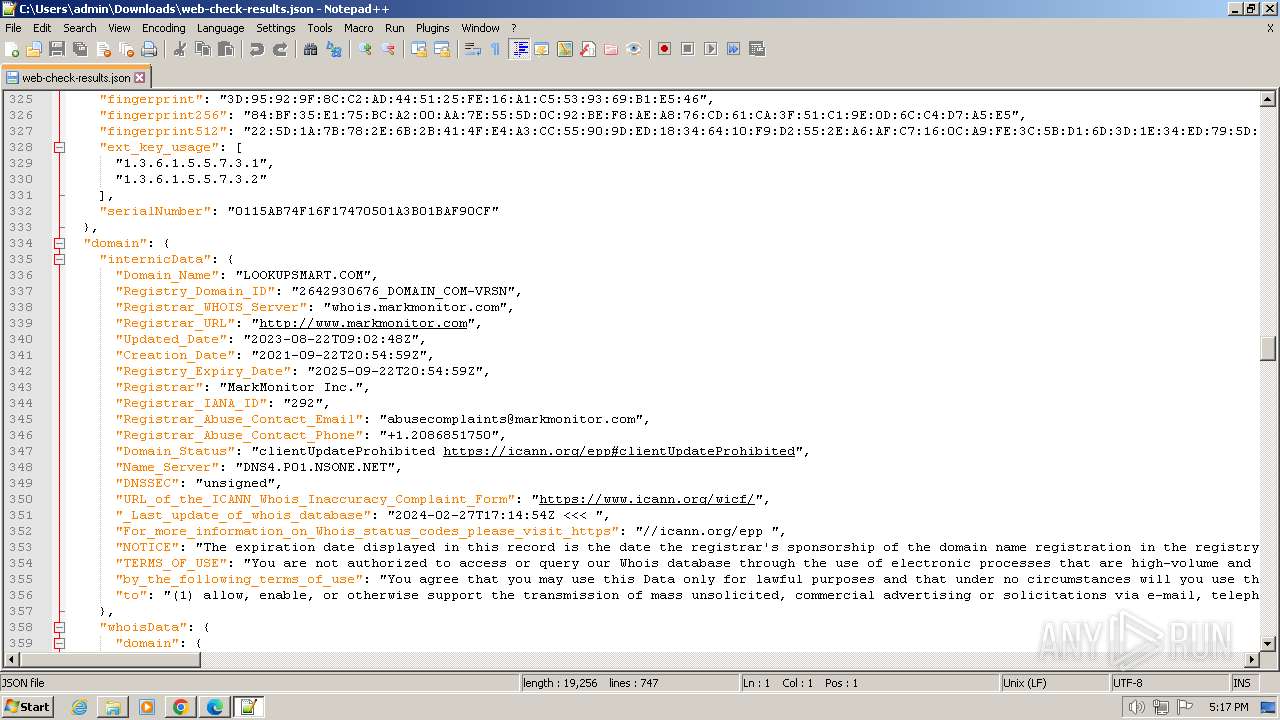Screen dimensions: 1280x720
Task: Toggle synchronized vertical scrolling
Action: coord(419,49)
